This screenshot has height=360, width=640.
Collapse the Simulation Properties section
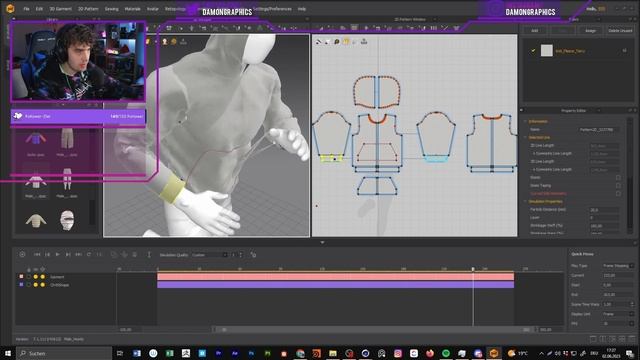(526, 201)
